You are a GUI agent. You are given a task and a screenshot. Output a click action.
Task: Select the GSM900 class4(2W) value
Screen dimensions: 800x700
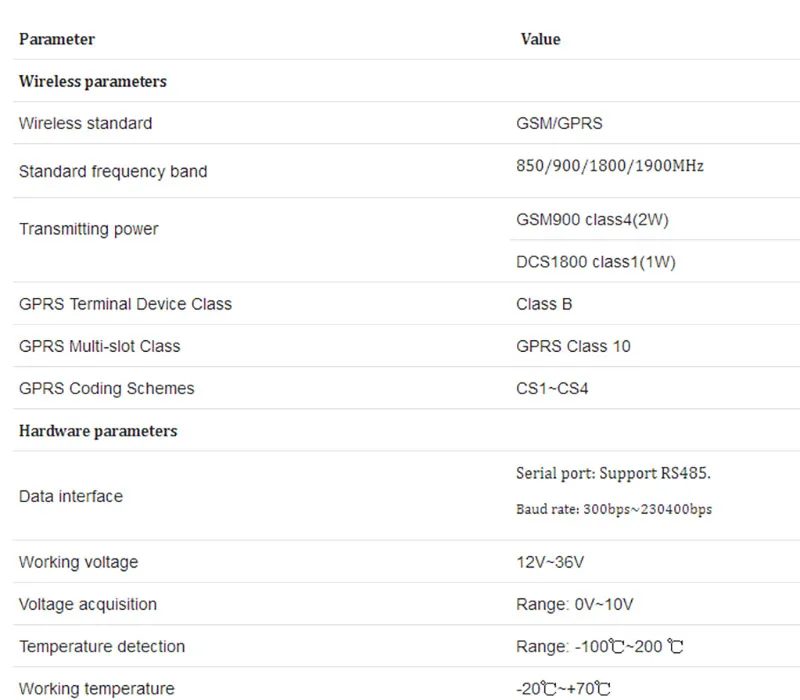592,220
